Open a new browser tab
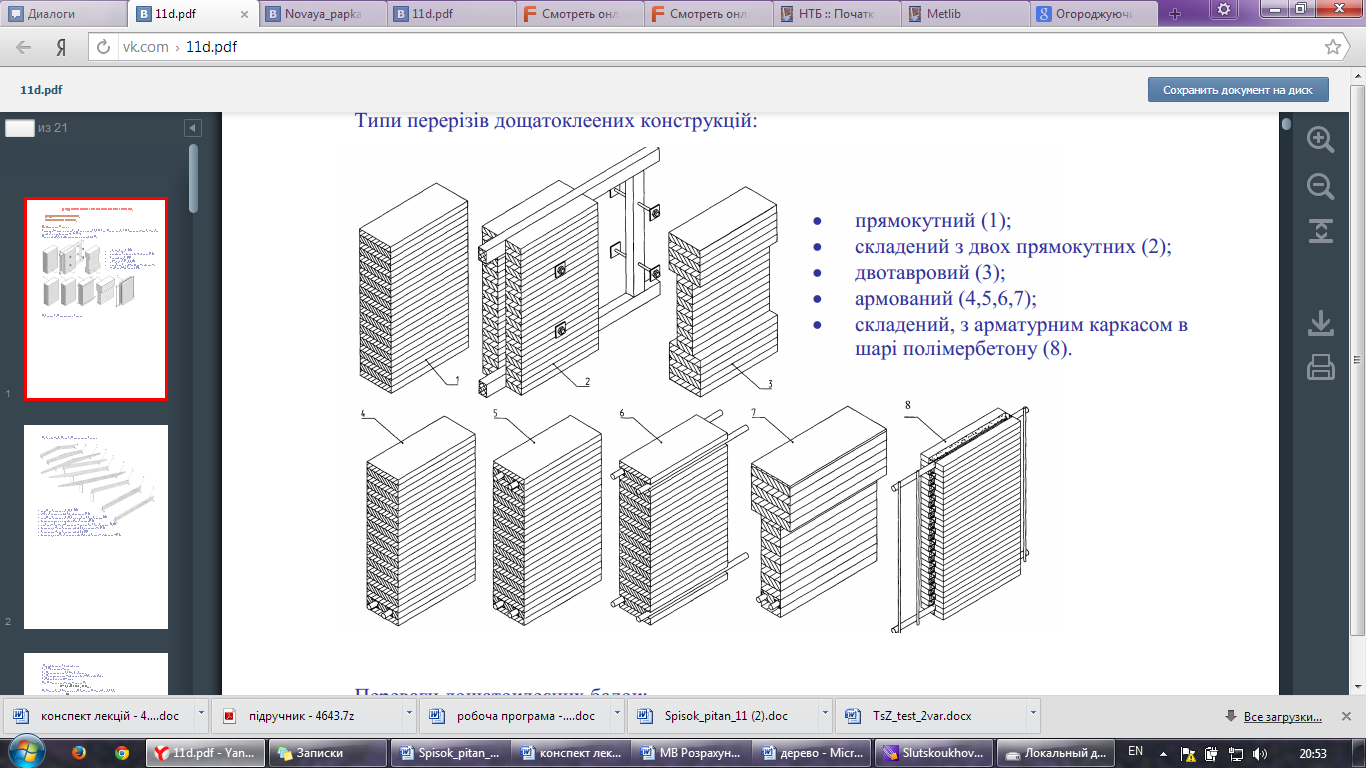Viewport: 1366px width, 768px height. point(1174,14)
